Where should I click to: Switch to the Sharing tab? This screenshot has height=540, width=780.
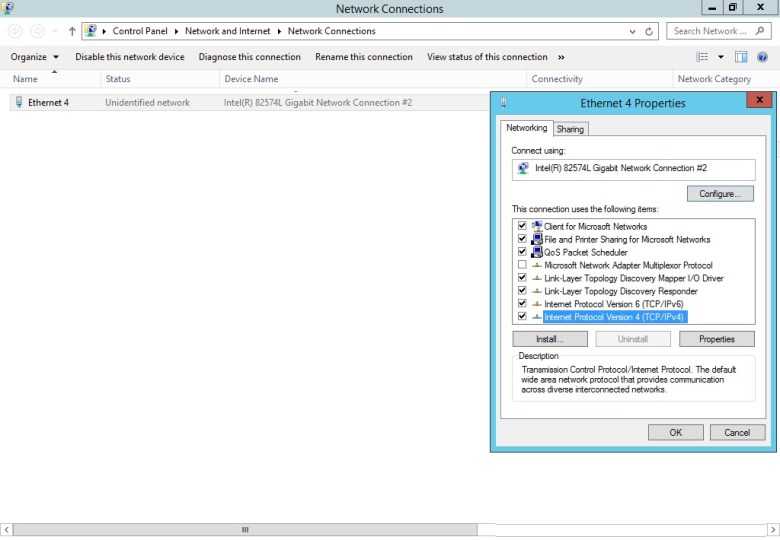click(x=570, y=129)
